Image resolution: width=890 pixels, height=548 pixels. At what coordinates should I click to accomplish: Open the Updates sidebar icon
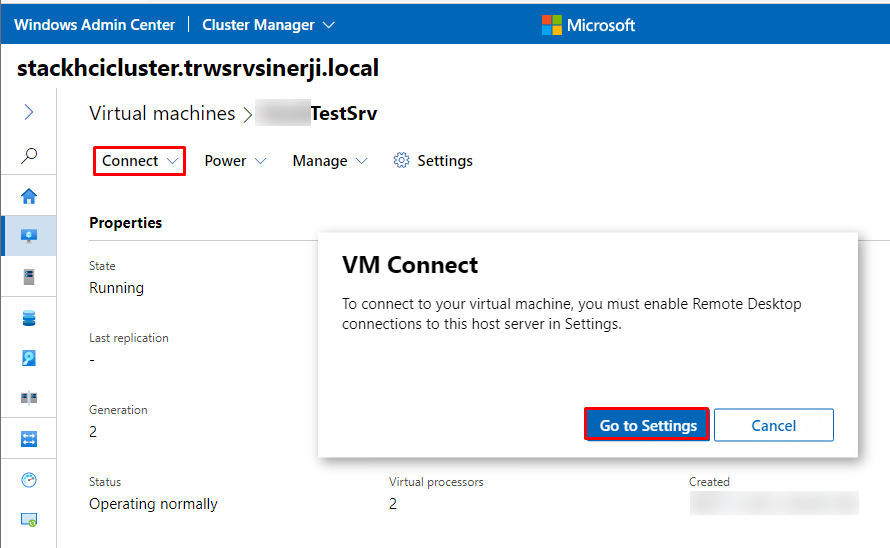pyautogui.click(x=29, y=520)
